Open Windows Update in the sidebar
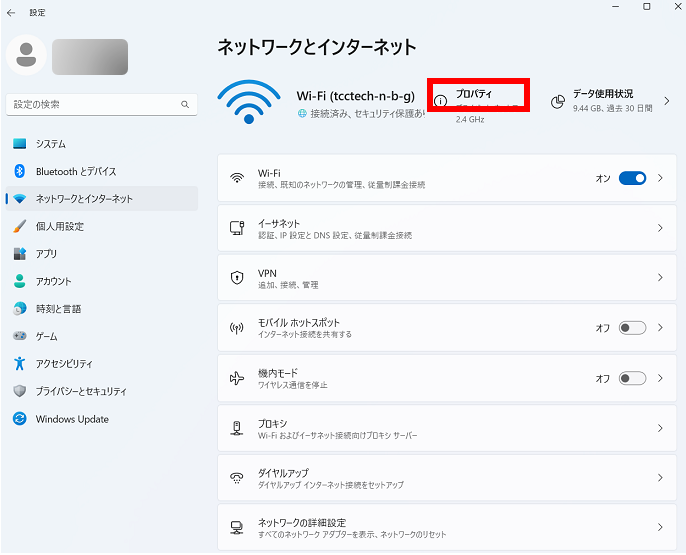686x555 pixels. (x=72, y=419)
